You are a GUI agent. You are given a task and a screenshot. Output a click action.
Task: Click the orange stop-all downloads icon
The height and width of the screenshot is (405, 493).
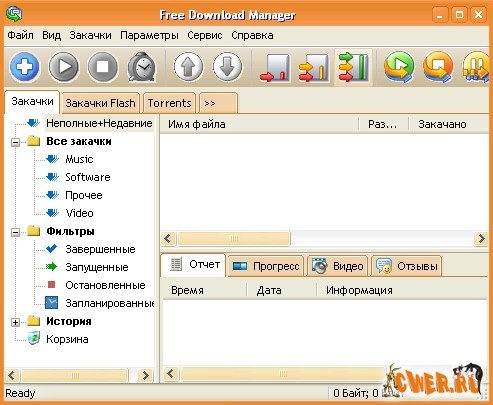[438, 67]
